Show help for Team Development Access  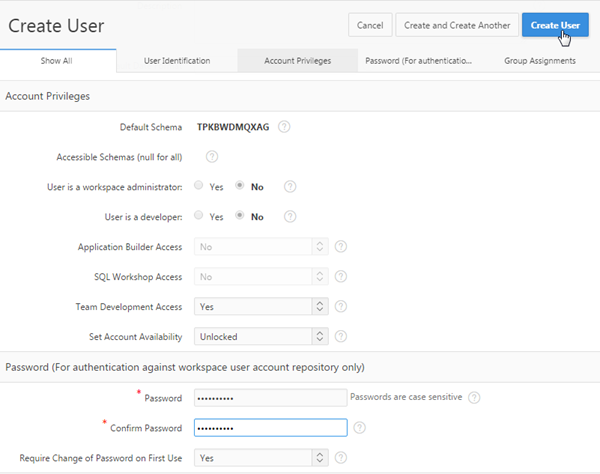click(x=341, y=306)
